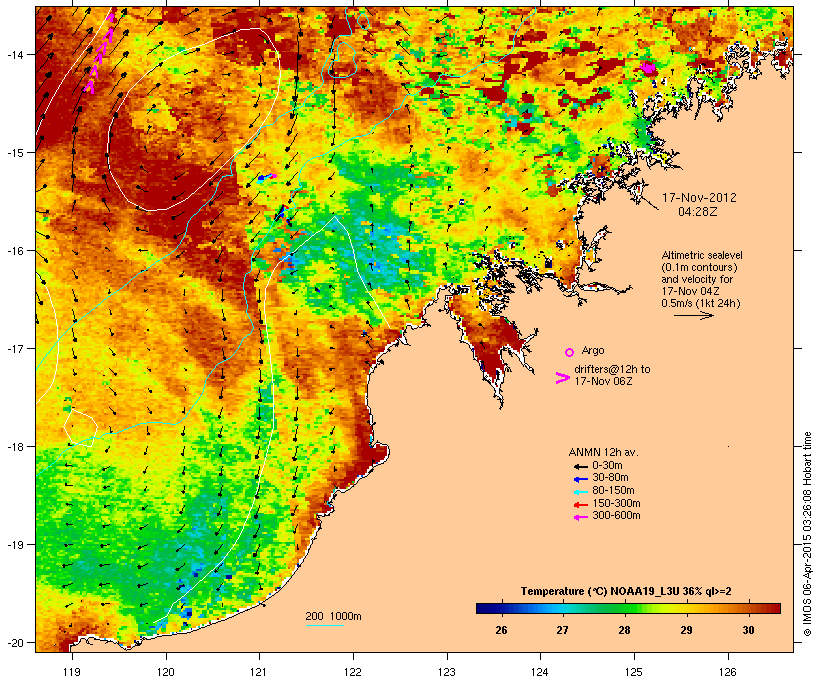Viewport: 820px width, 680px height.
Task: Click the 'Argo' legend label
Action: click(593, 350)
